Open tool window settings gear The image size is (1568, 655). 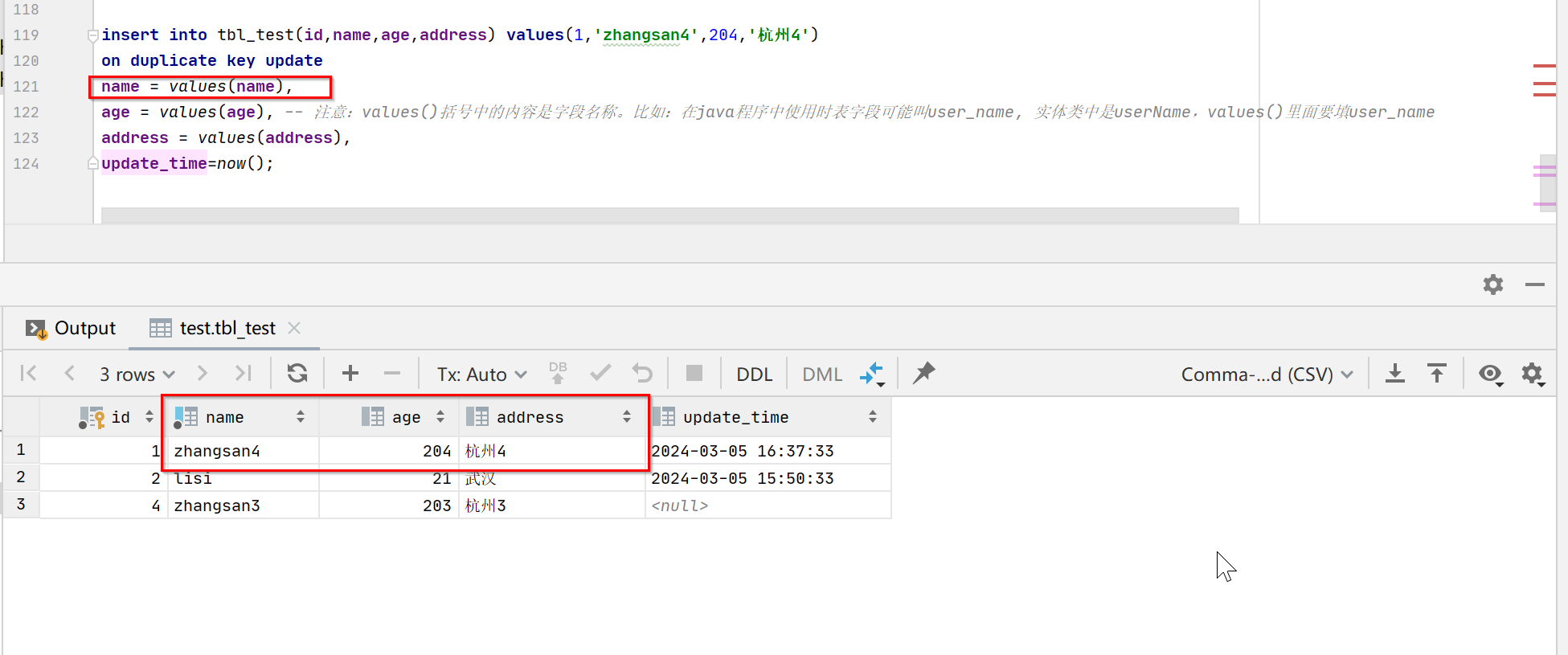1493,285
